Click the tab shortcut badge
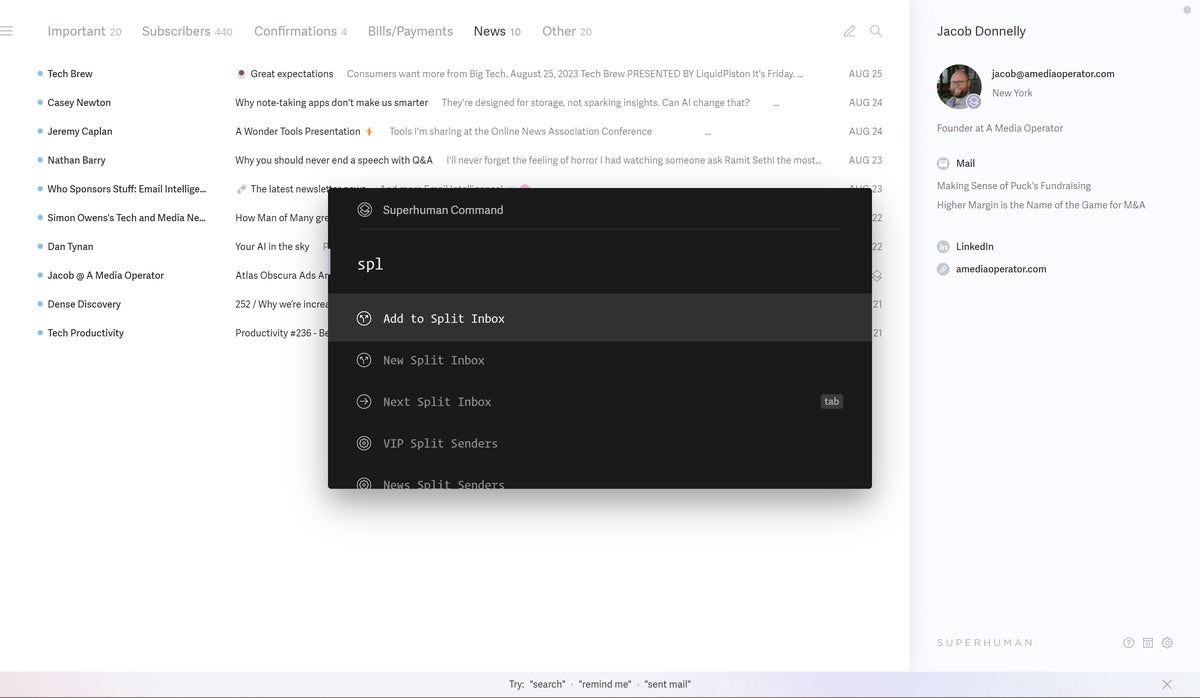The height and width of the screenshot is (698, 1200). 831,402
